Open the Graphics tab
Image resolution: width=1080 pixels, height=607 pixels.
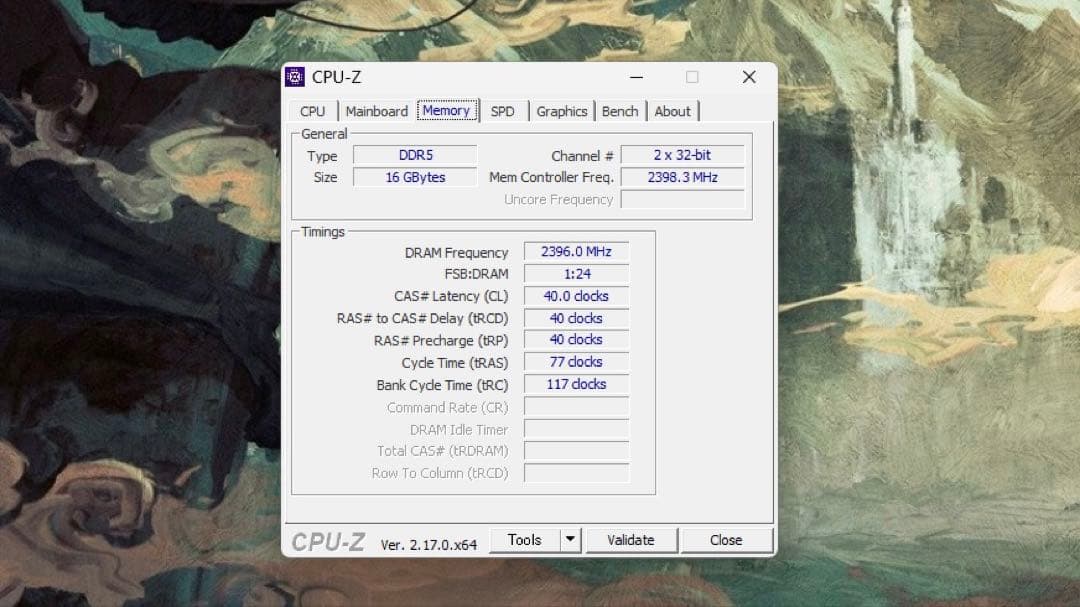pos(562,111)
